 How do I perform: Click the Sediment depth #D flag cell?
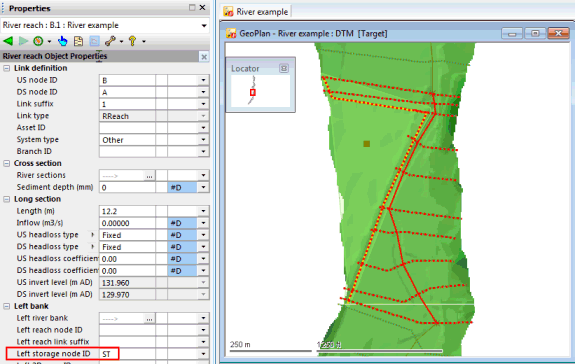coord(183,187)
